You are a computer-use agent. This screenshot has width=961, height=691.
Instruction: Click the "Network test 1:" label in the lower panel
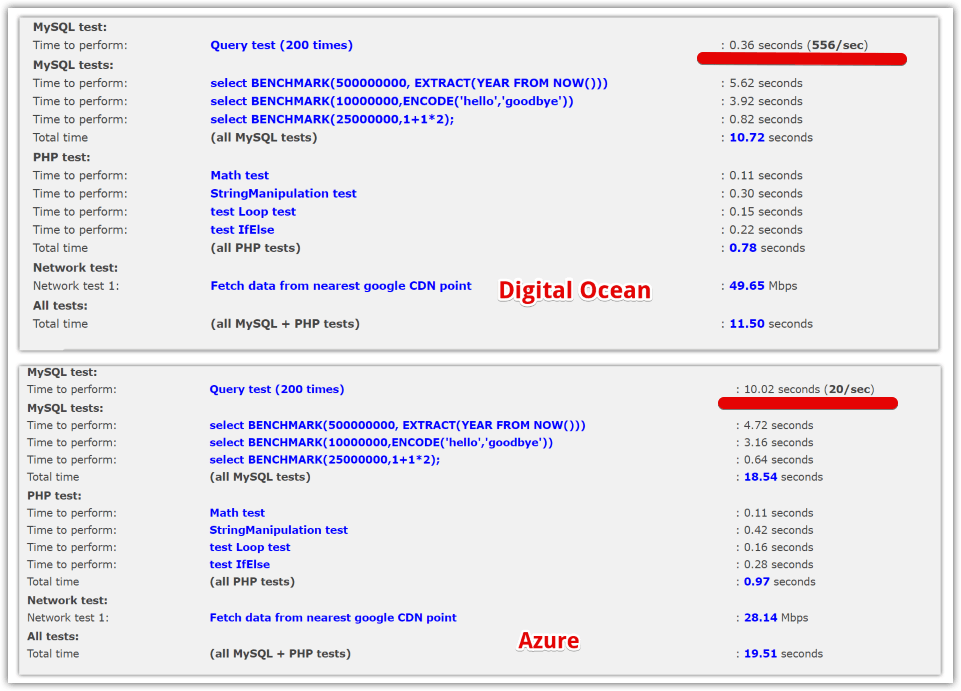coord(68,618)
